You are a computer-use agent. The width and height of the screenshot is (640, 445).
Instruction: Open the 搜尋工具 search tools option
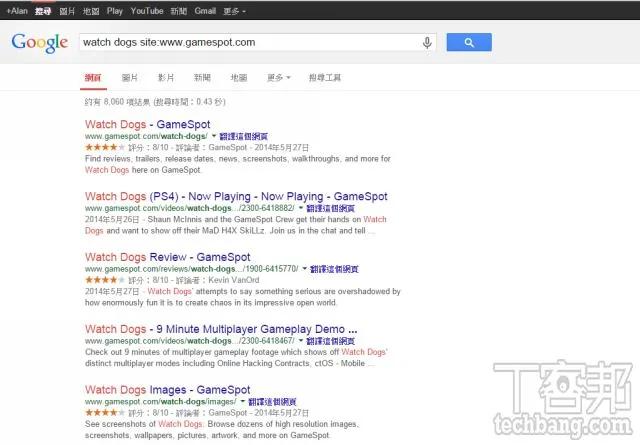tap(325, 78)
